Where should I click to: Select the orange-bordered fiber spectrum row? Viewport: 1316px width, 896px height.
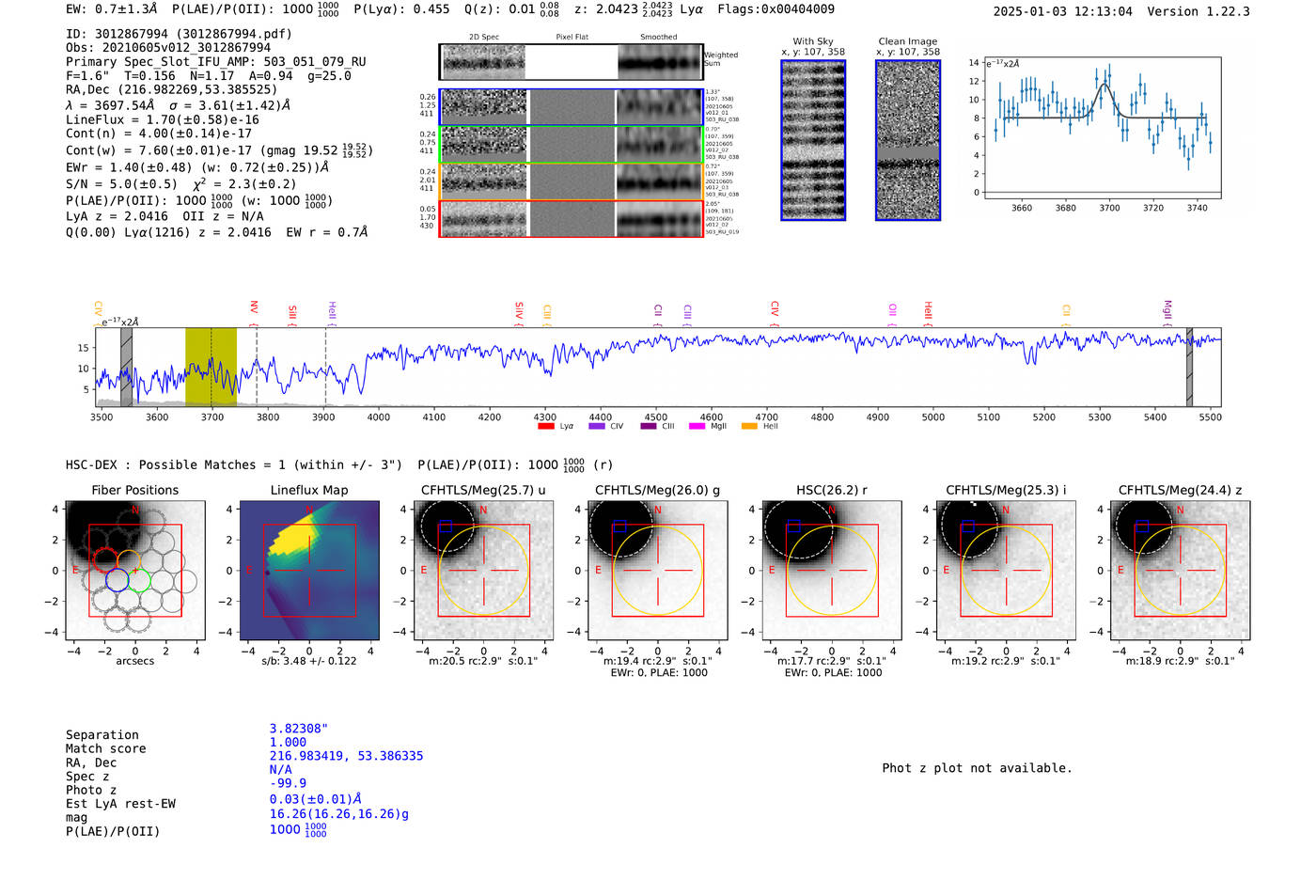point(571,181)
